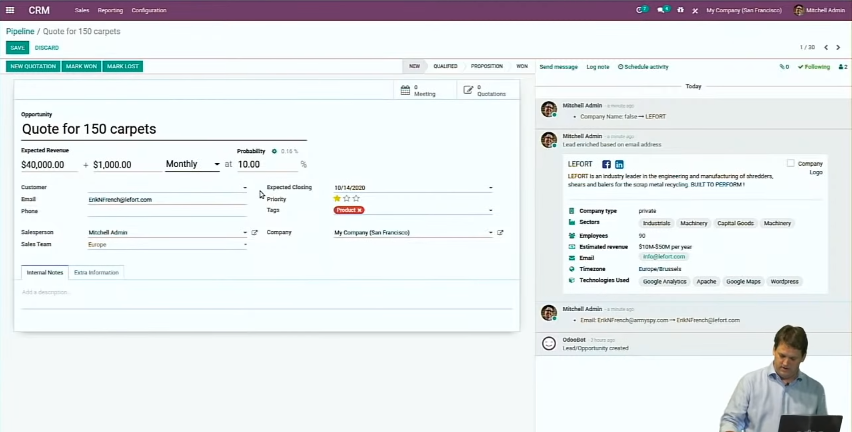852x432 pixels.
Task: Edit the recurring revenue $1,000.00 field
Action: pos(127,165)
